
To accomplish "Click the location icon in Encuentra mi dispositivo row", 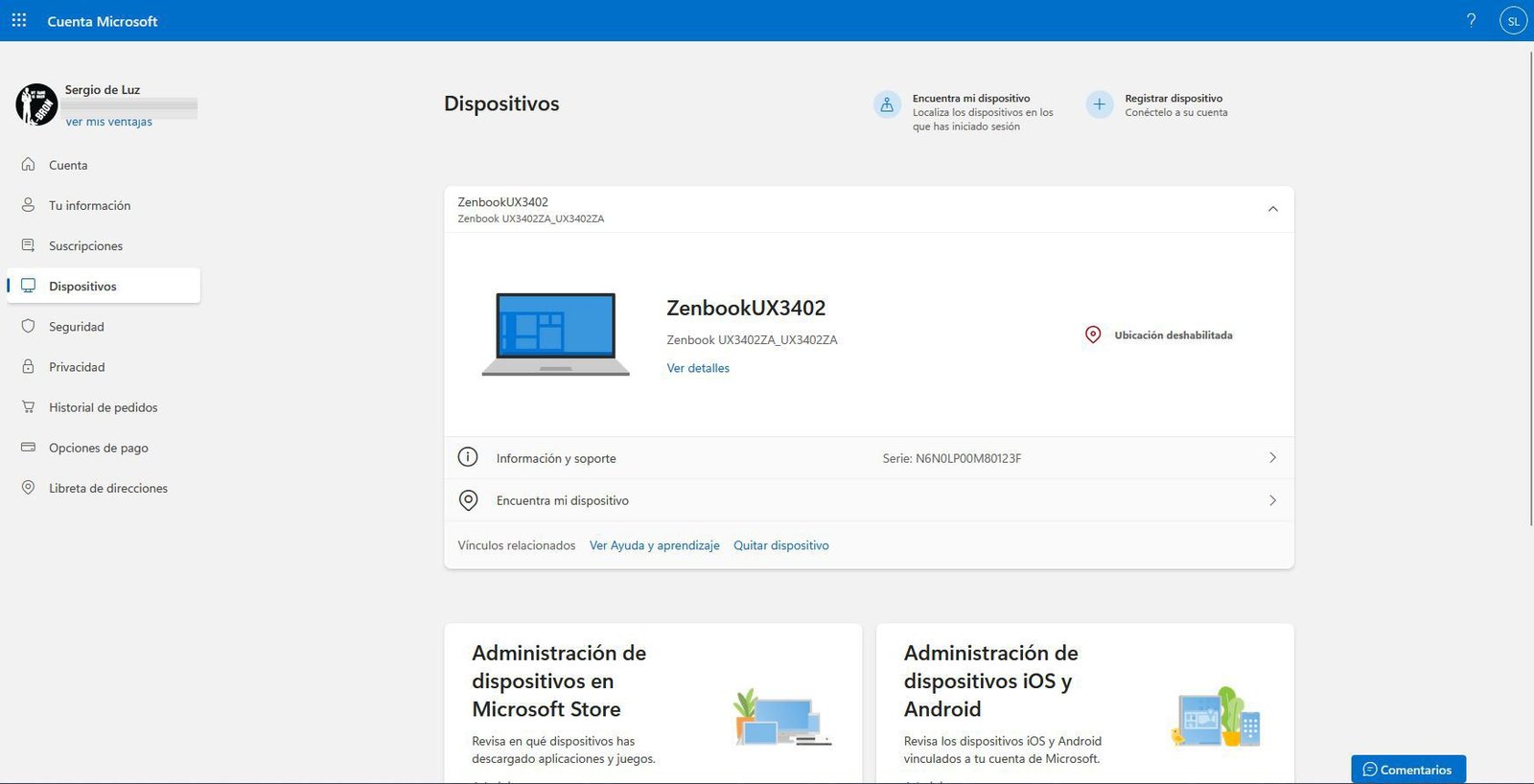I will [x=468, y=499].
